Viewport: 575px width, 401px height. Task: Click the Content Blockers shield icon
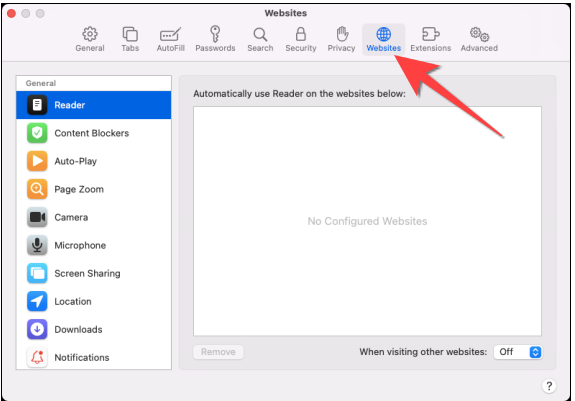(37, 133)
